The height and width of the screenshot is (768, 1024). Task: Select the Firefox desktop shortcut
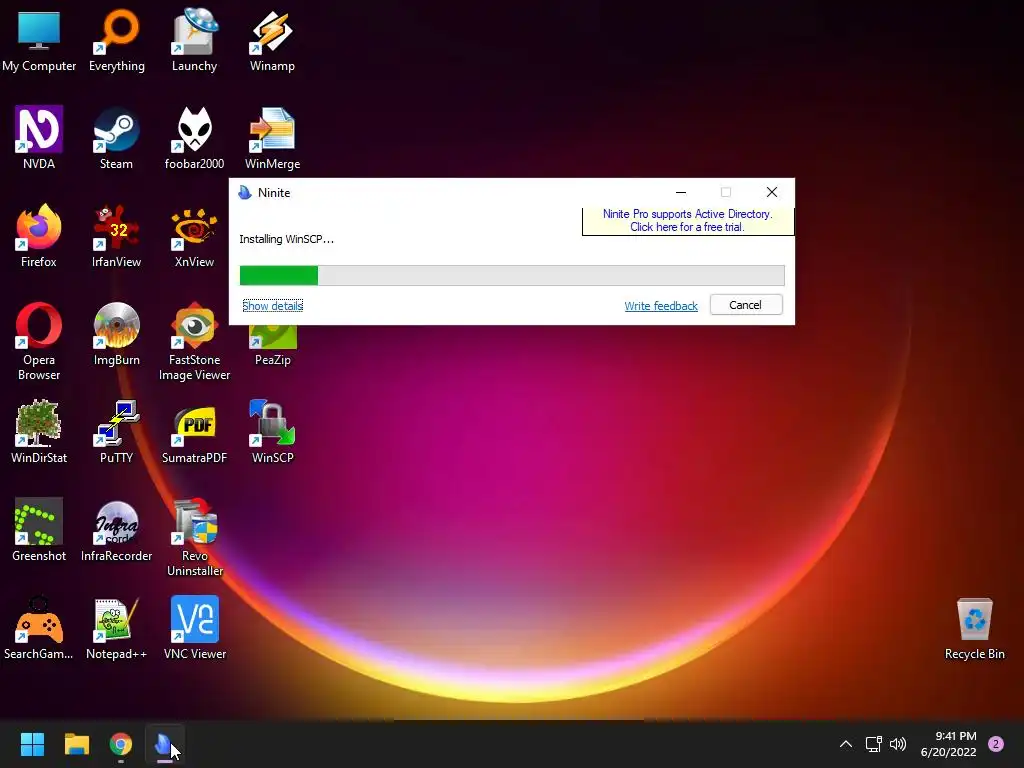point(39,236)
